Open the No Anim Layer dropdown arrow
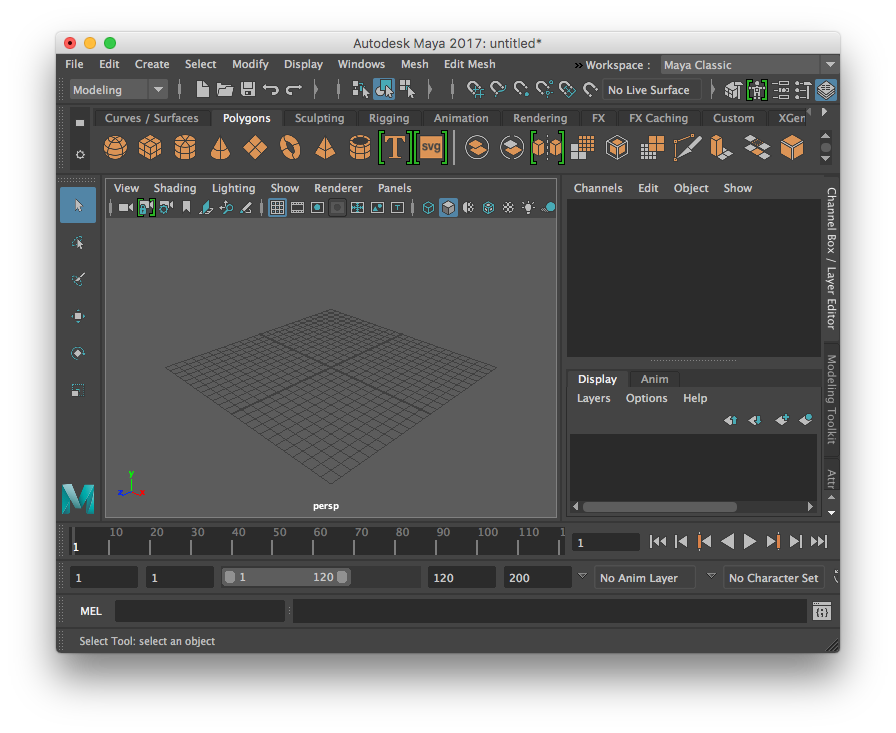 [582, 575]
